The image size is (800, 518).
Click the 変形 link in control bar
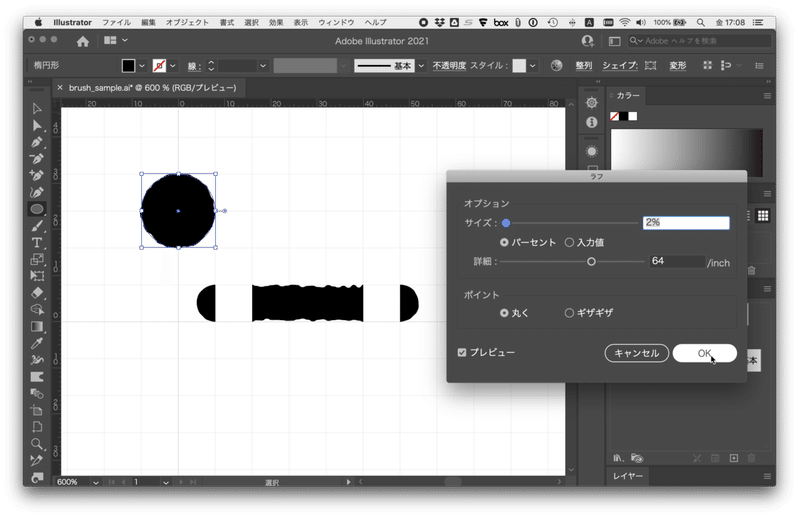678,65
